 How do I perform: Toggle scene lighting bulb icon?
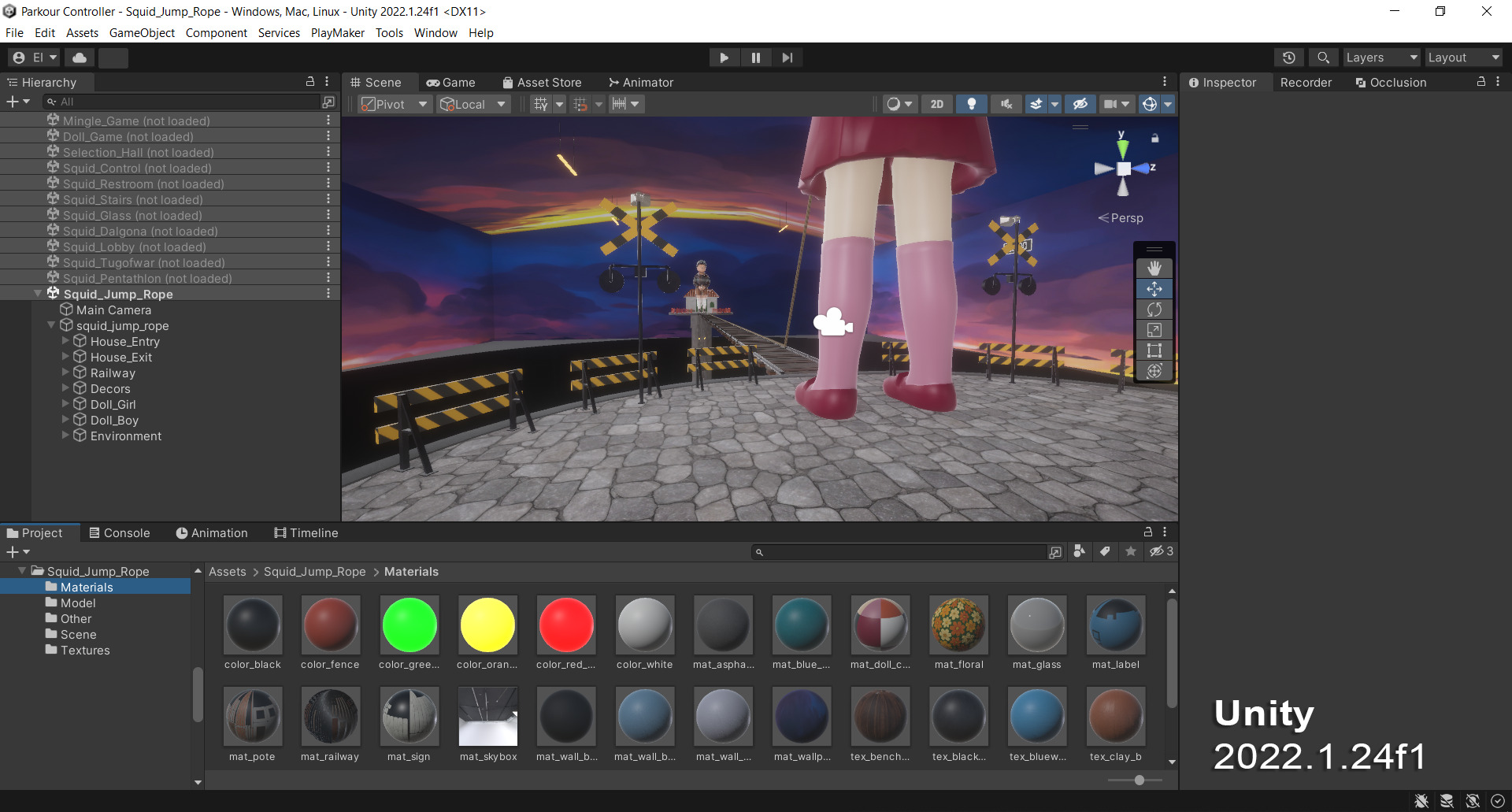(x=972, y=104)
